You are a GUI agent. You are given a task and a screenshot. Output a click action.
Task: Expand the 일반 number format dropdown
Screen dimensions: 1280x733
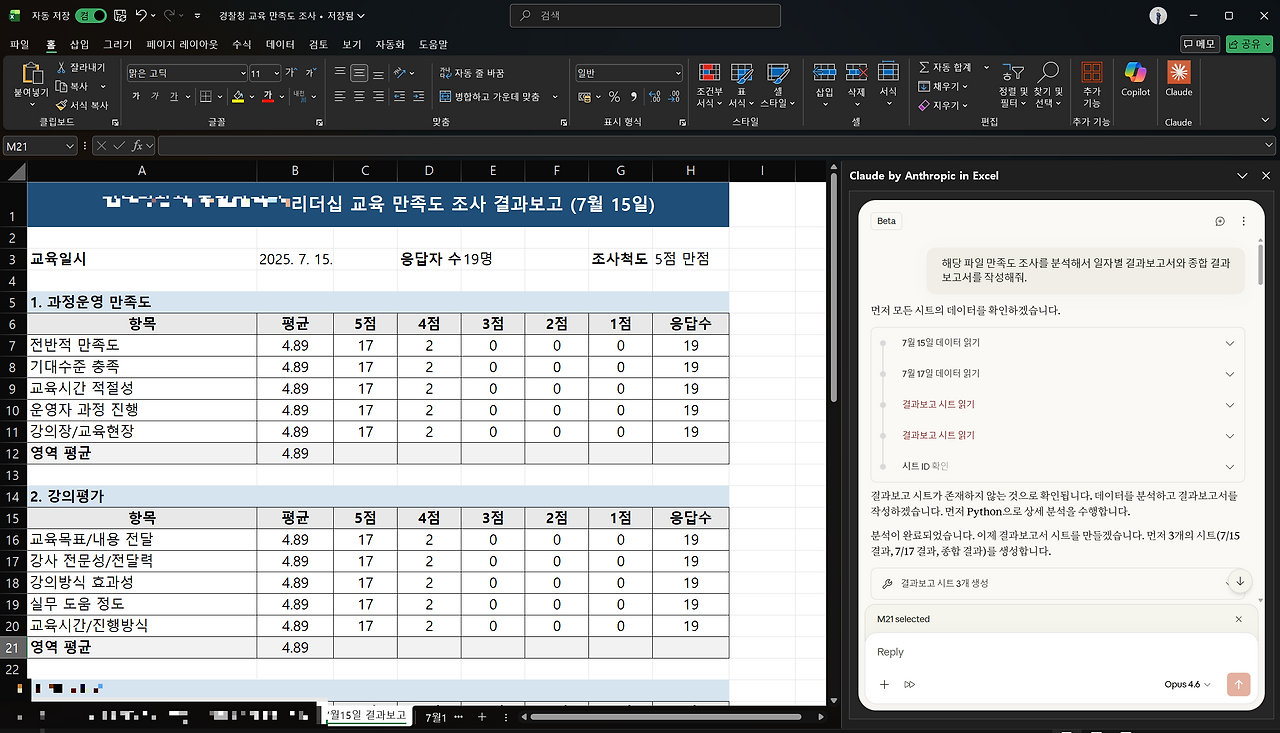tap(680, 72)
